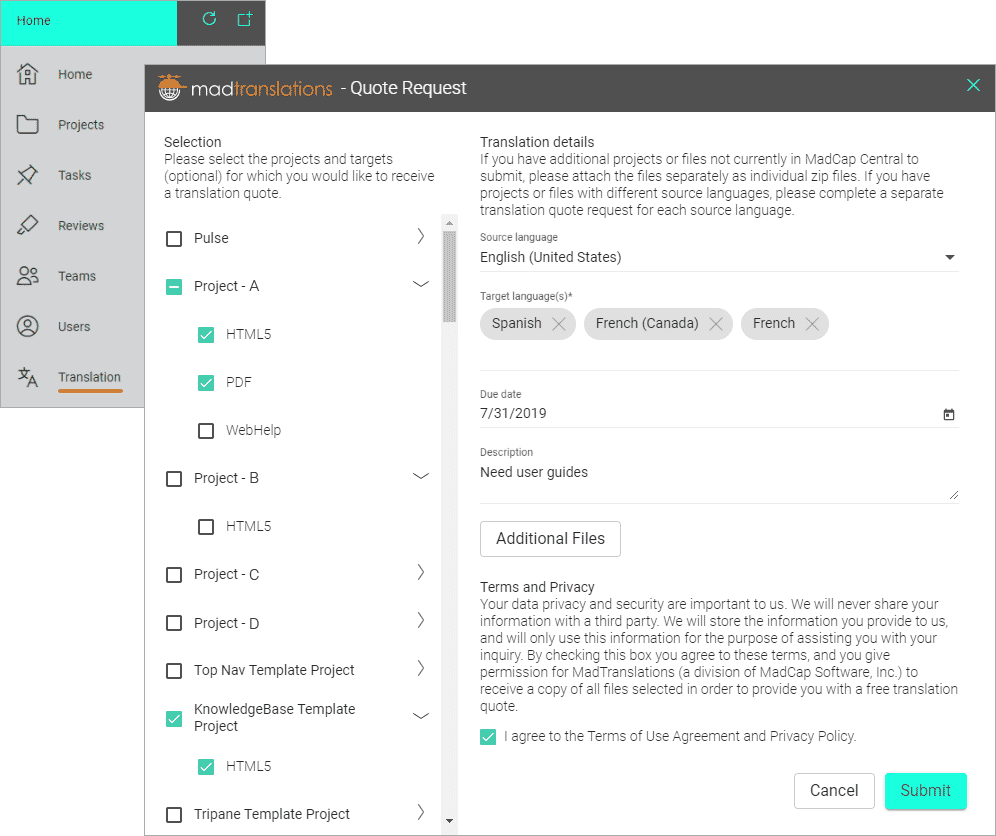Viewport: 996px width, 836px height.
Task: Go to Home in the sidebar menu
Action: [x=75, y=74]
